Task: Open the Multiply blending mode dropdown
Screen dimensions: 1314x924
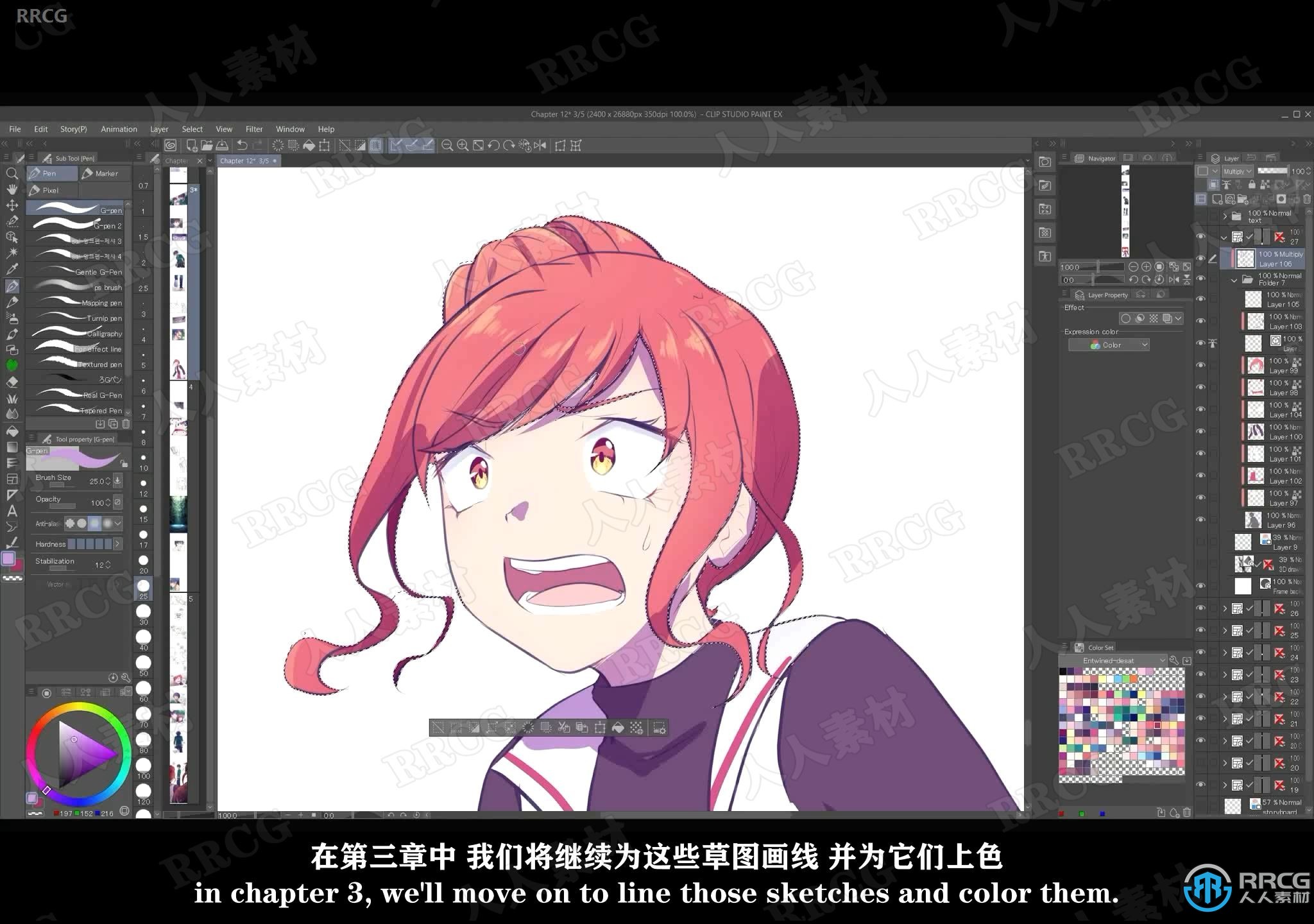Action: point(1238,171)
